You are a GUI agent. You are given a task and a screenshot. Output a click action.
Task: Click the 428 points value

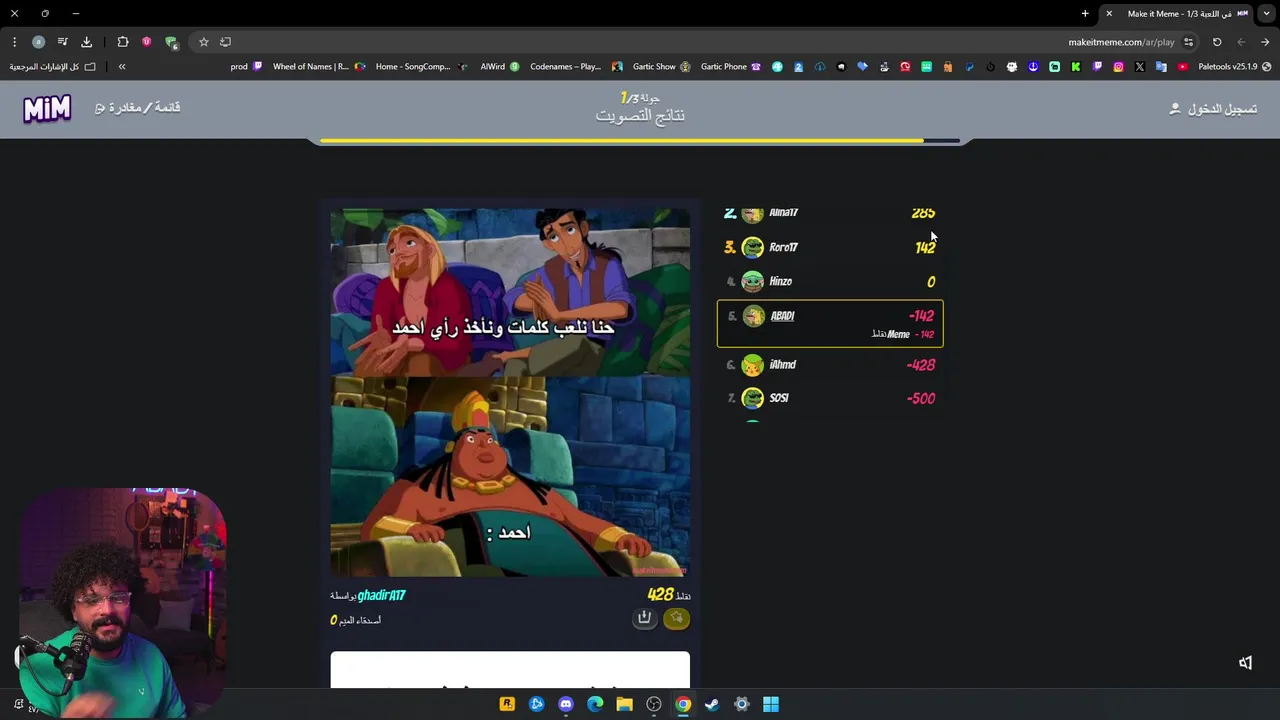click(x=660, y=594)
